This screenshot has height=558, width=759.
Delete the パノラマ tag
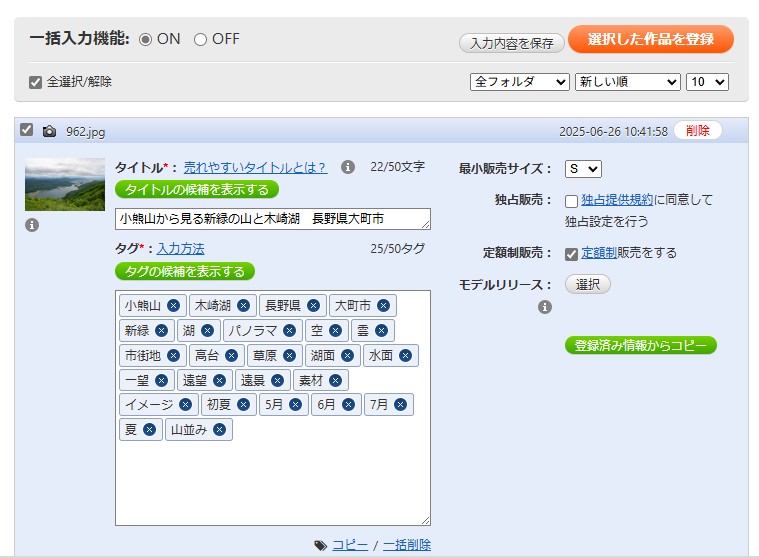click(289, 331)
